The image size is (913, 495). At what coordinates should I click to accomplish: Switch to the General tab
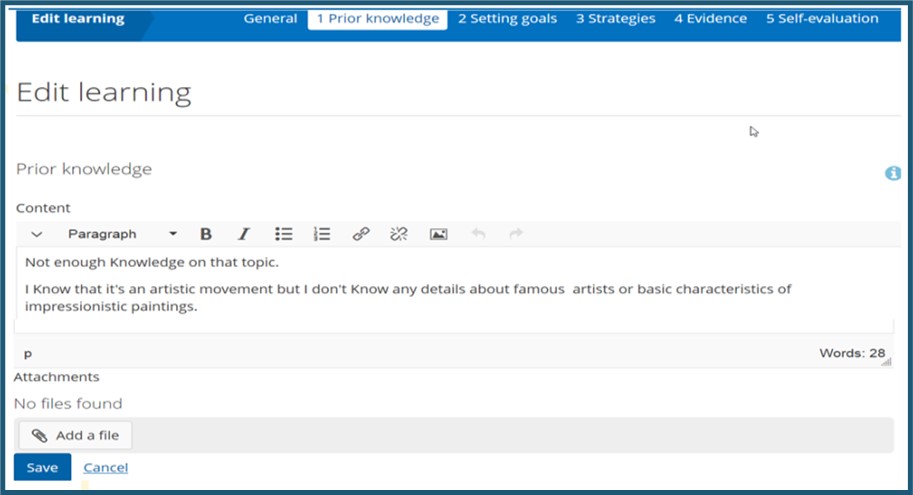pos(270,18)
